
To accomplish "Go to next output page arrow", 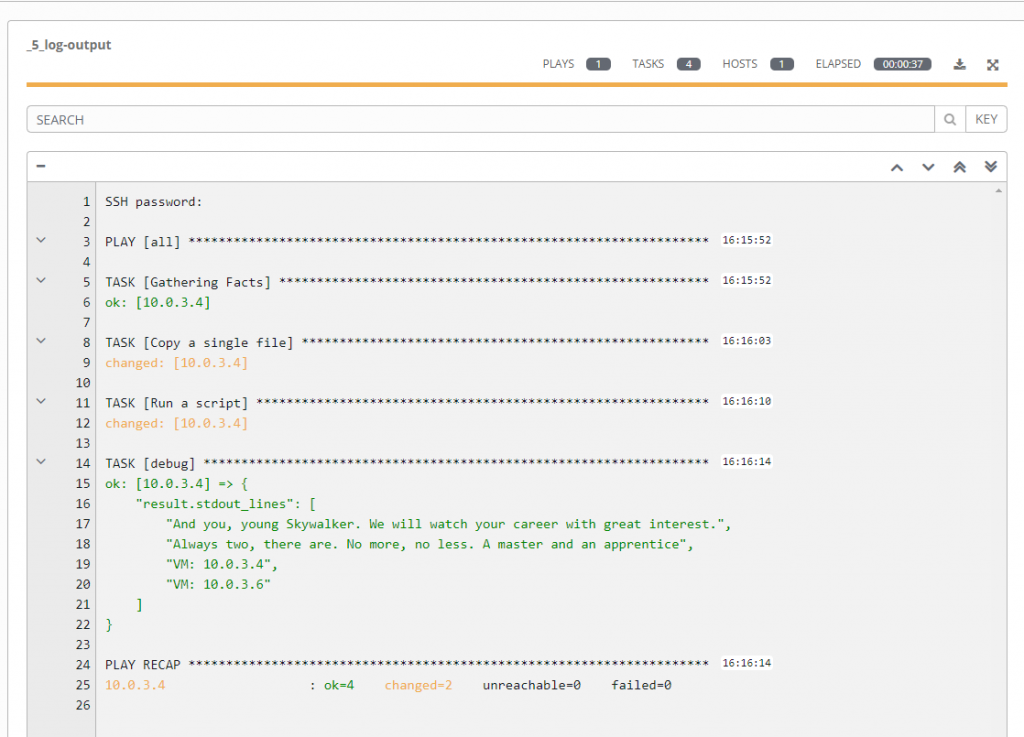I will [x=928, y=167].
